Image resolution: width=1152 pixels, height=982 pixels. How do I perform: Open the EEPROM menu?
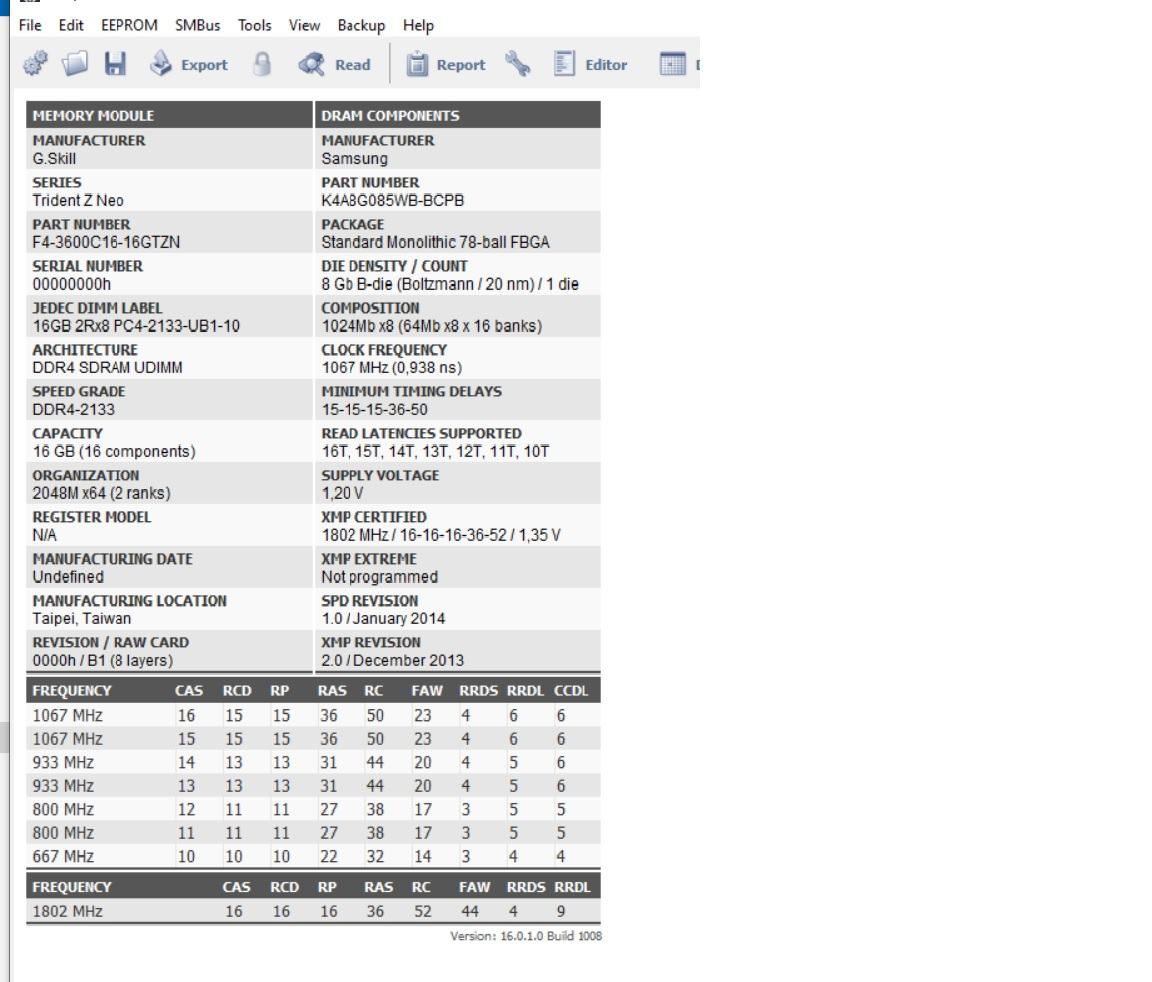[129, 25]
